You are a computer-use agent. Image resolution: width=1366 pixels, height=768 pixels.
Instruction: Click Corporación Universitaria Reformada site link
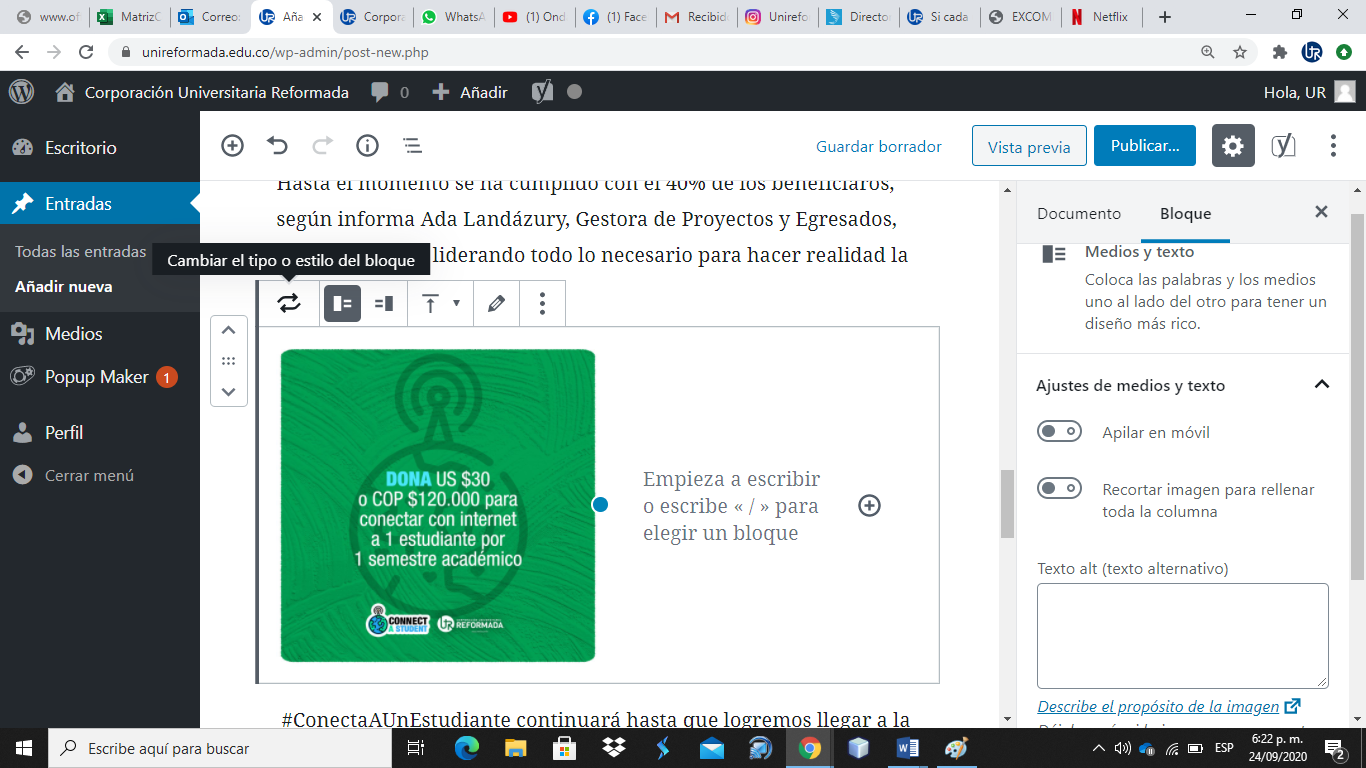[201, 92]
